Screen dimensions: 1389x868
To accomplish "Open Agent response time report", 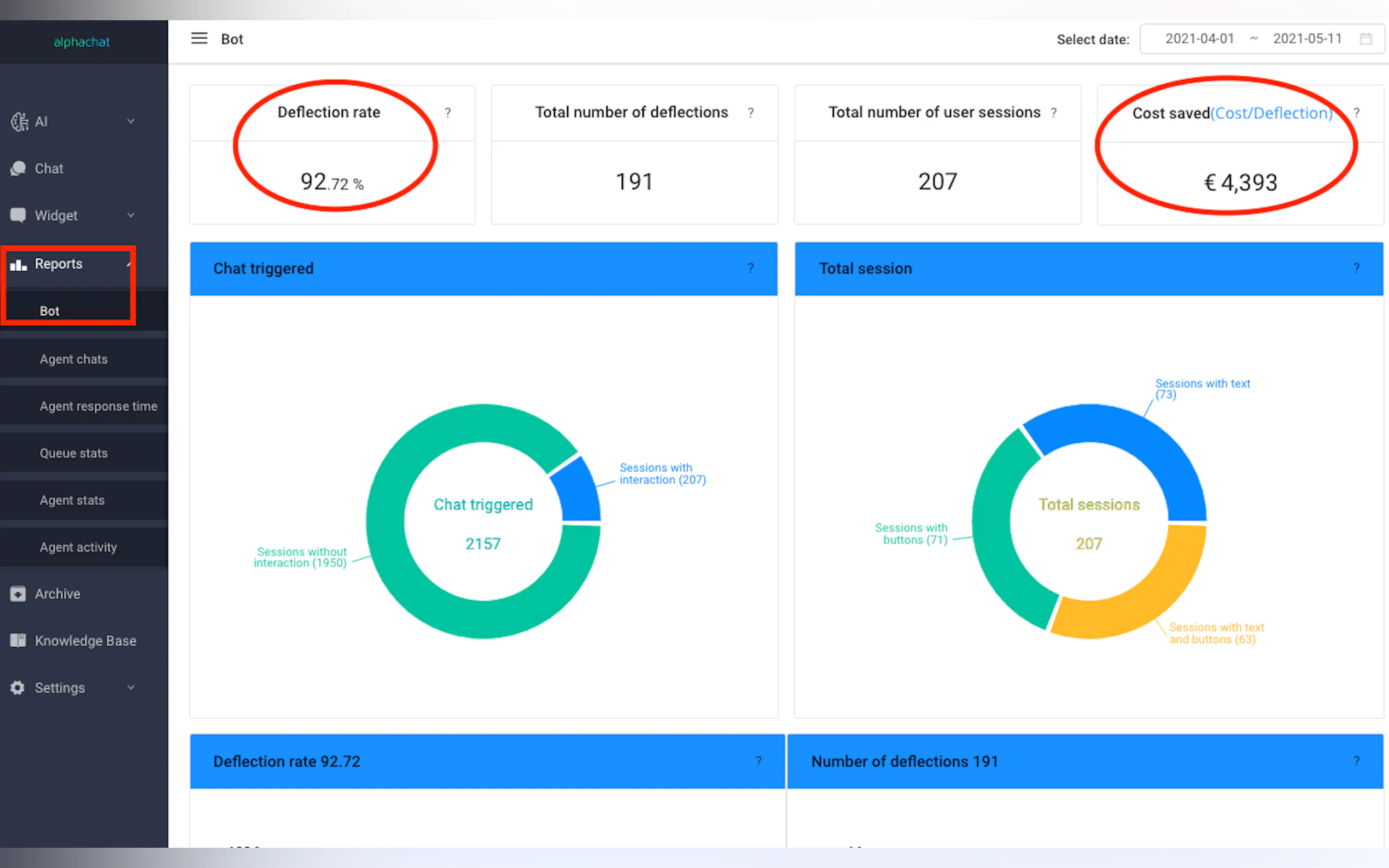I will click(x=98, y=406).
